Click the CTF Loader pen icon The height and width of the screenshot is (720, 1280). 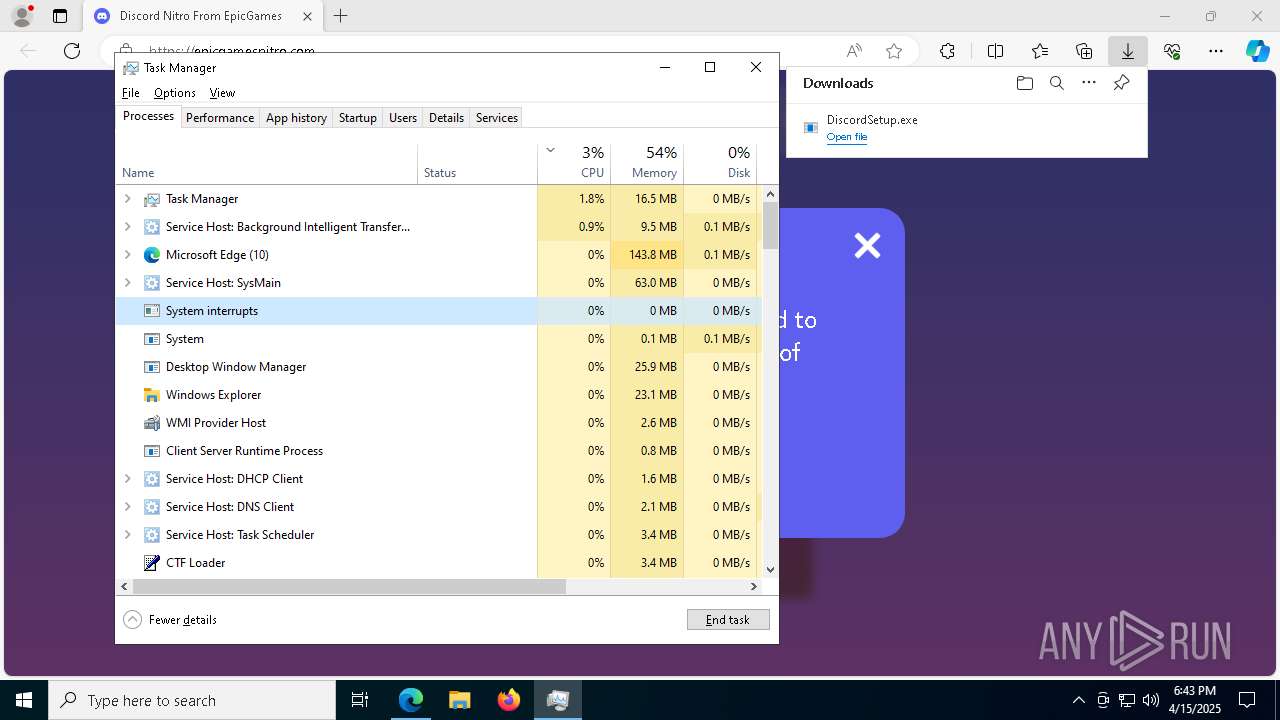pos(152,563)
